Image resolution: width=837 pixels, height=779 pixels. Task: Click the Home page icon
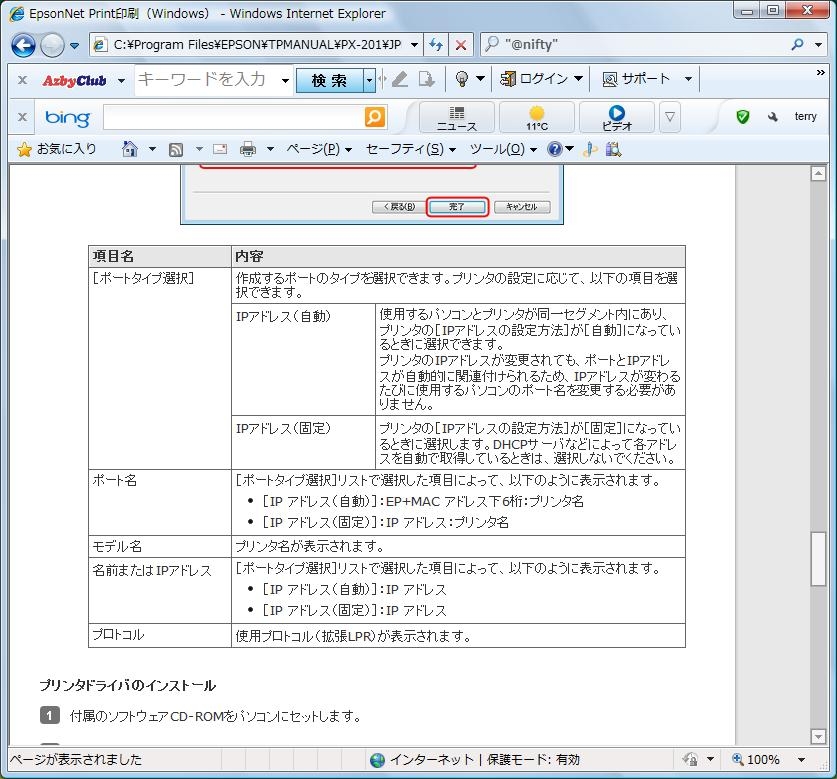129,149
